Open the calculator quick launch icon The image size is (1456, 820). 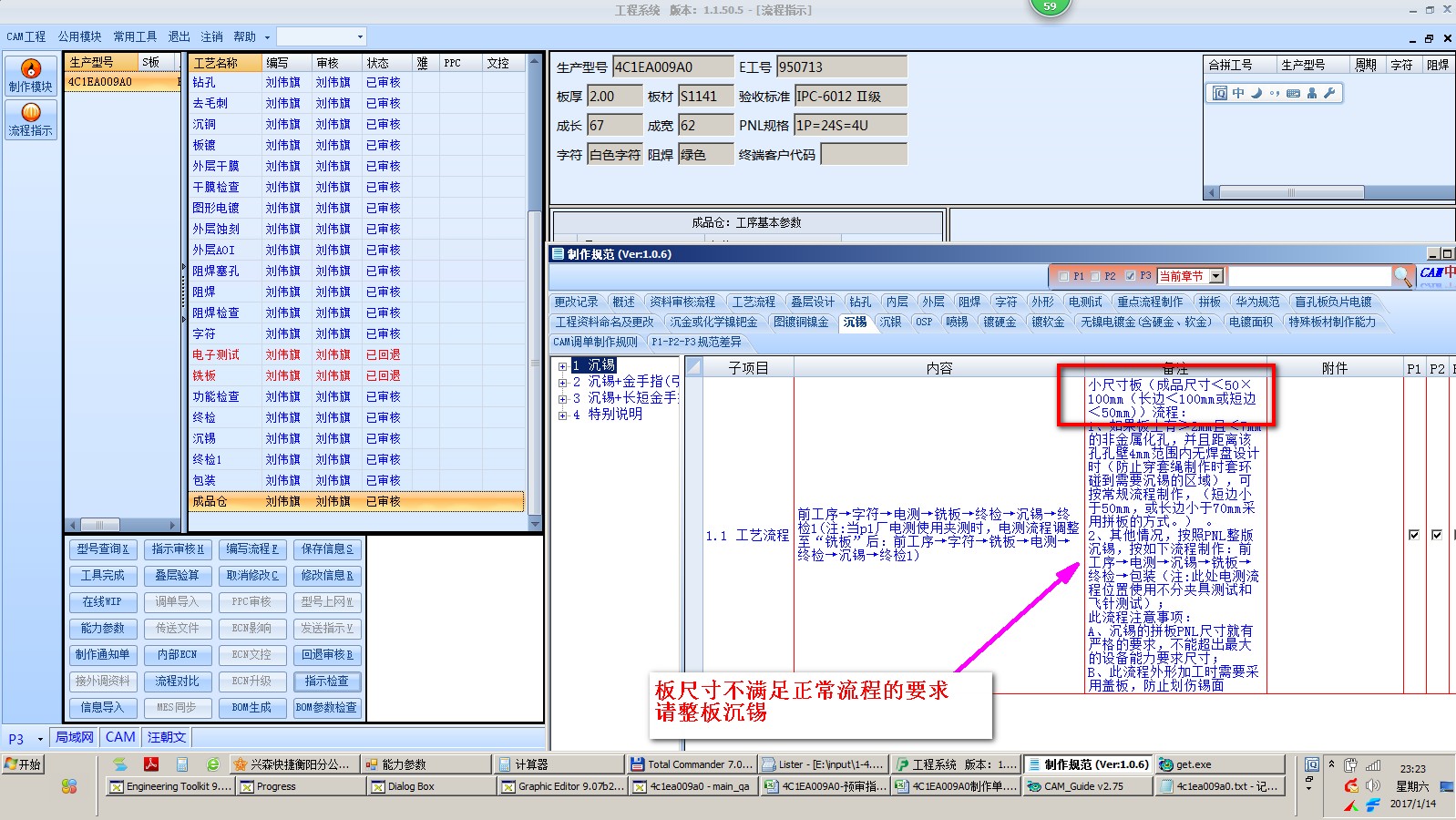[x=182, y=764]
